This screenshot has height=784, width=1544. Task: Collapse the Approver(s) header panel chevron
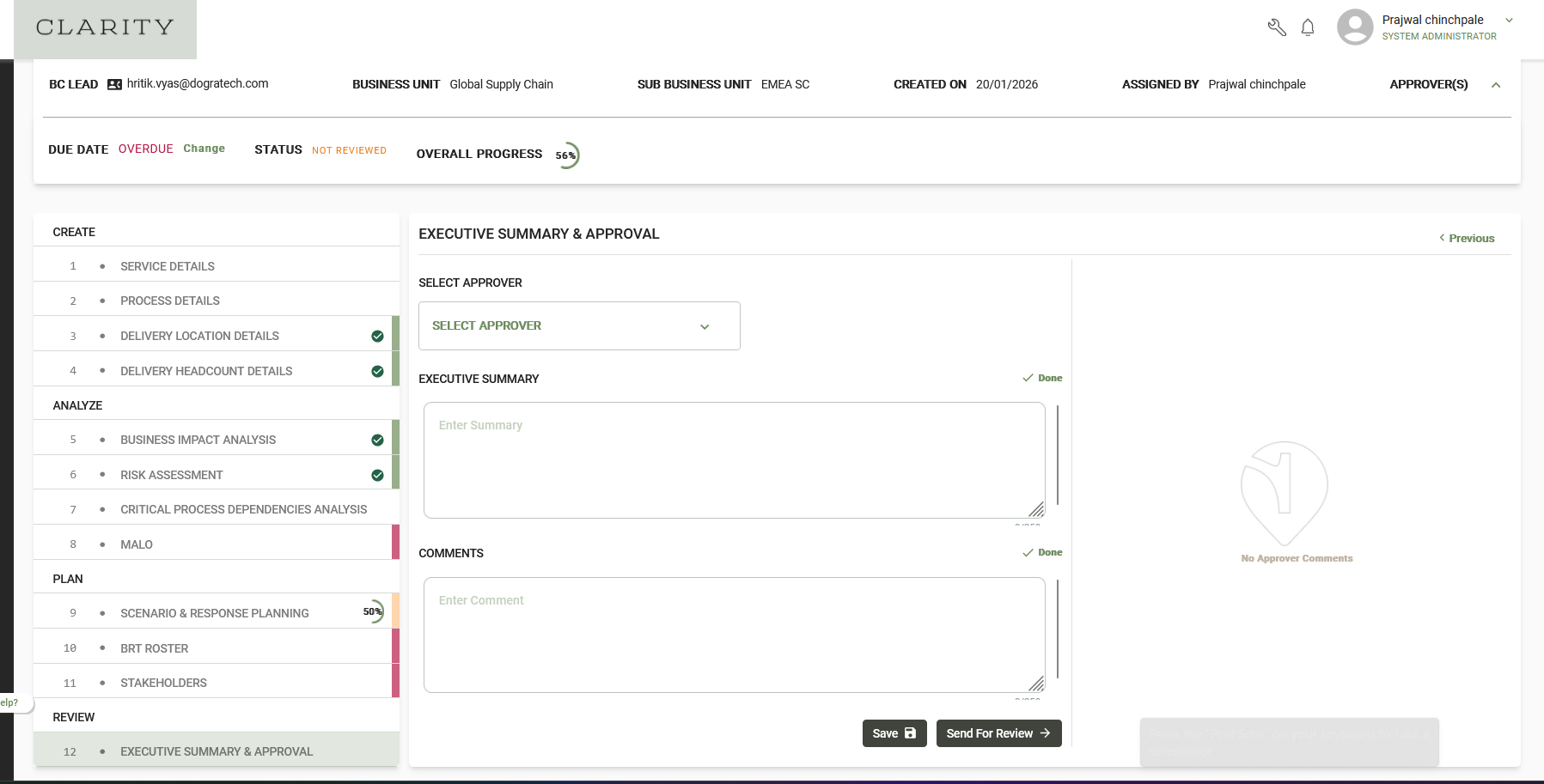(x=1496, y=85)
